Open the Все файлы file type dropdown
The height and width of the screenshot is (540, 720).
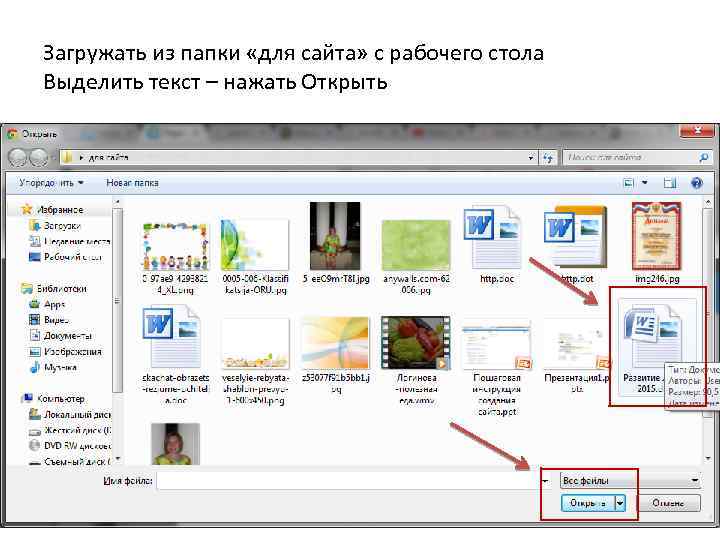pyautogui.click(x=630, y=481)
